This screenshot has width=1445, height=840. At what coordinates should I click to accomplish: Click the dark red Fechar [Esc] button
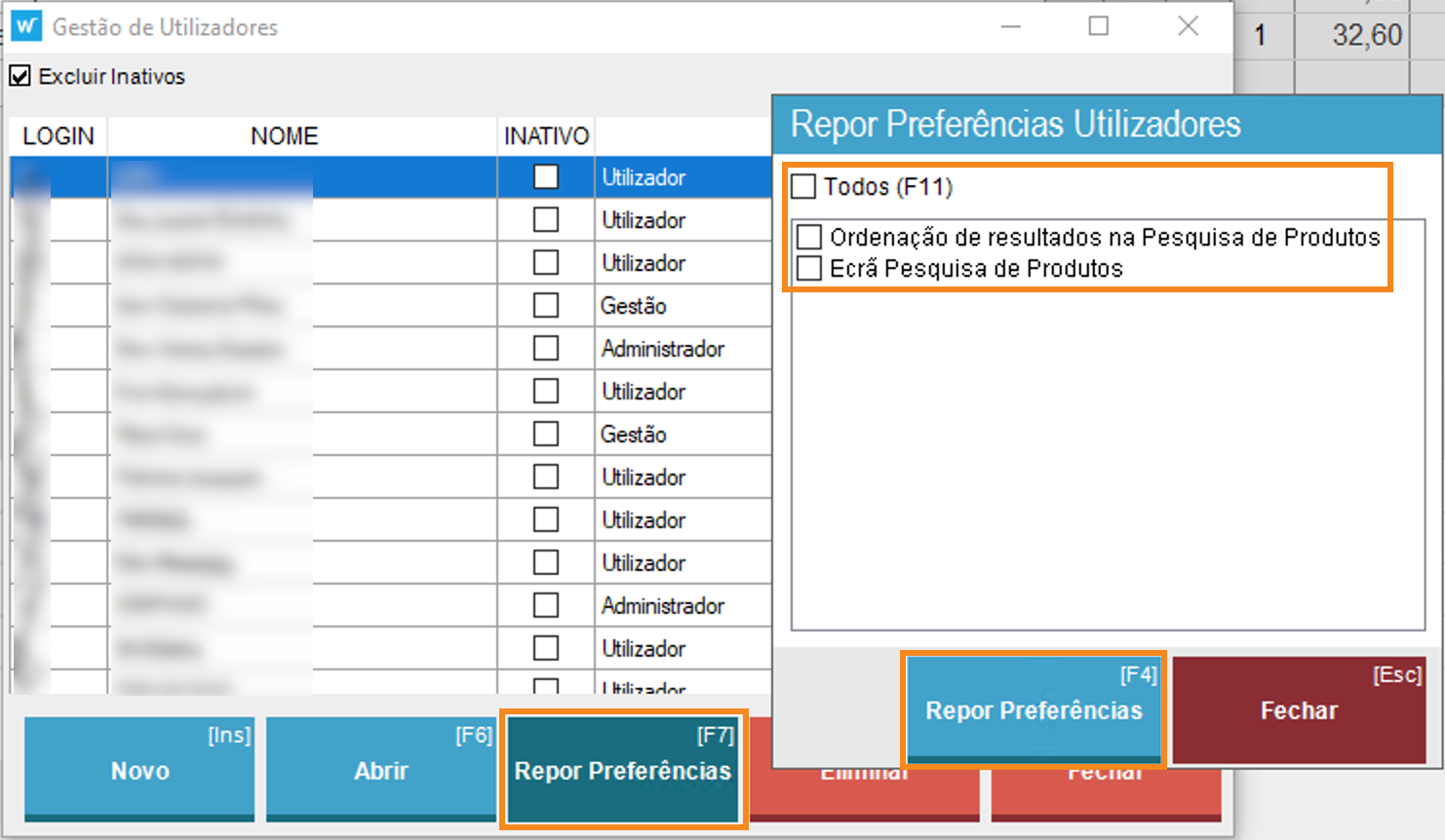1298,708
